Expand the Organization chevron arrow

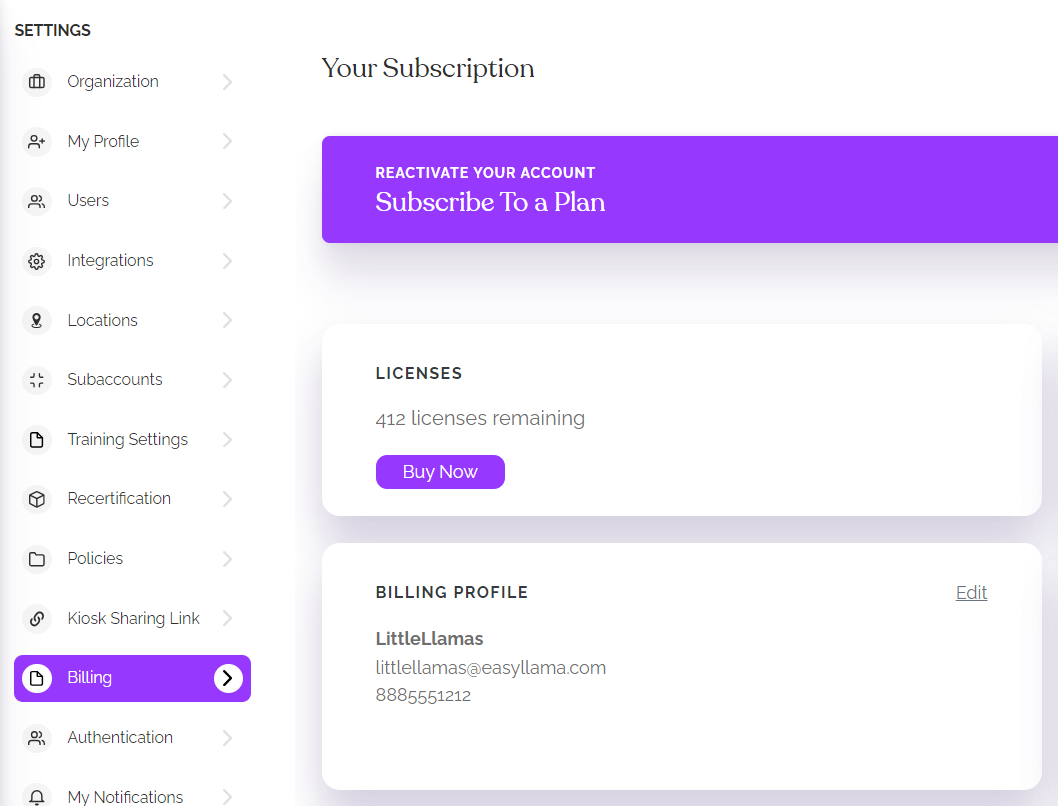(227, 82)
